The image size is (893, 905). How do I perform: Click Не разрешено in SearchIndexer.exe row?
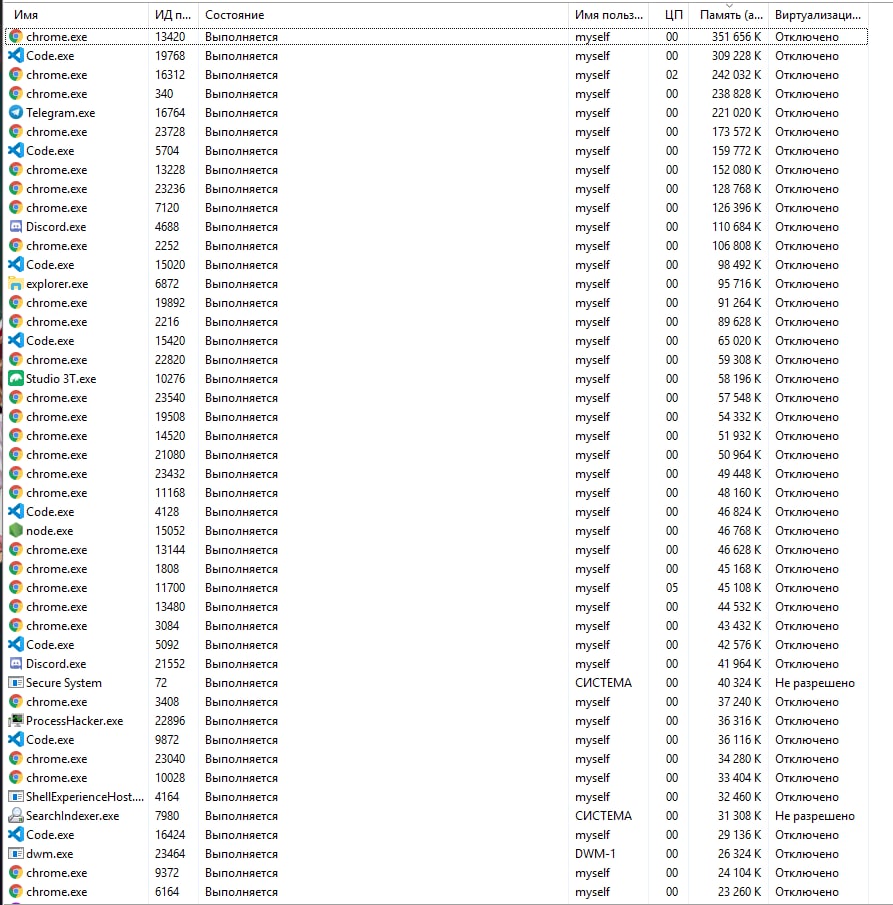814,816
